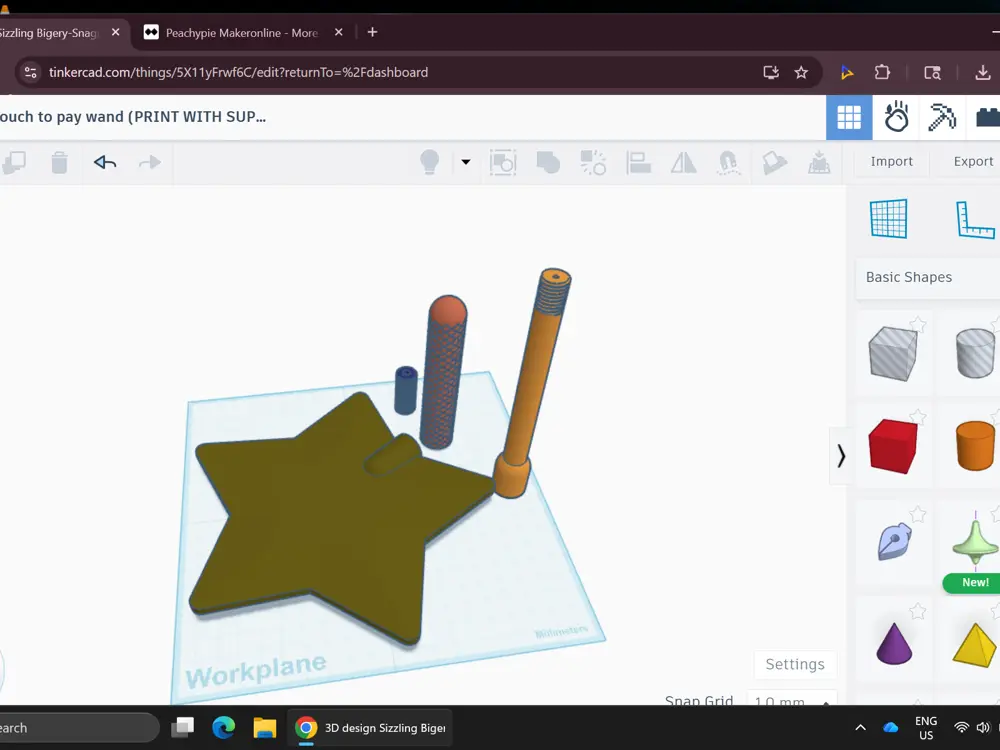Click the merged shapes Group icon
Screen dimensions: 1000x750
(x=548, y=163)
